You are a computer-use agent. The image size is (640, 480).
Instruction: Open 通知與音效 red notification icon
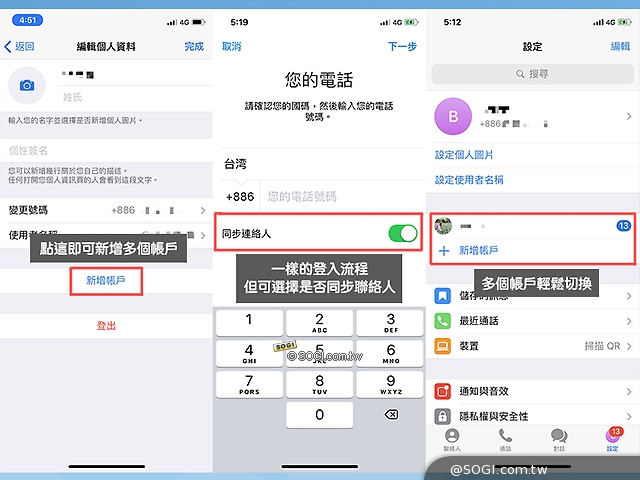[443, 391]
